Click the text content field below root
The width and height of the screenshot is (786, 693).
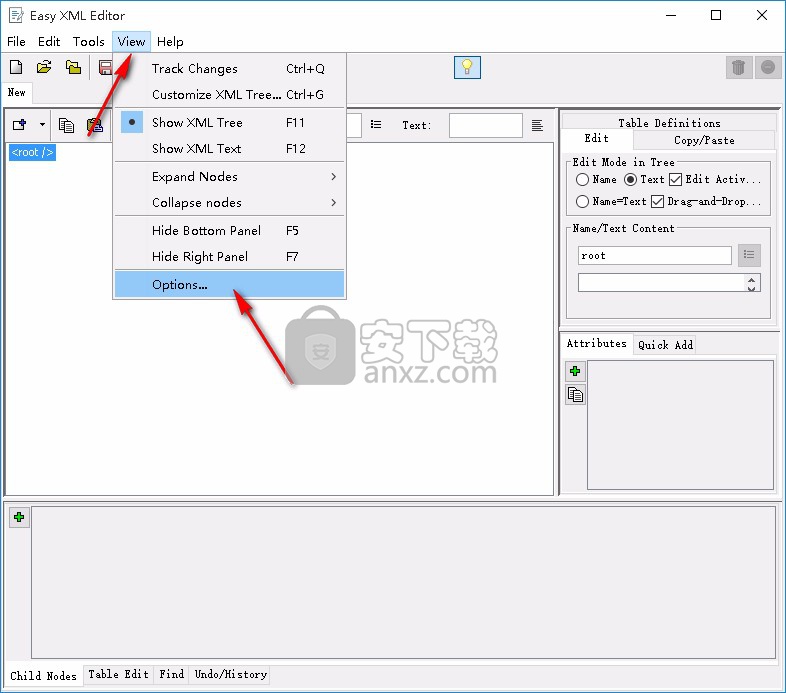pos(663,283)
